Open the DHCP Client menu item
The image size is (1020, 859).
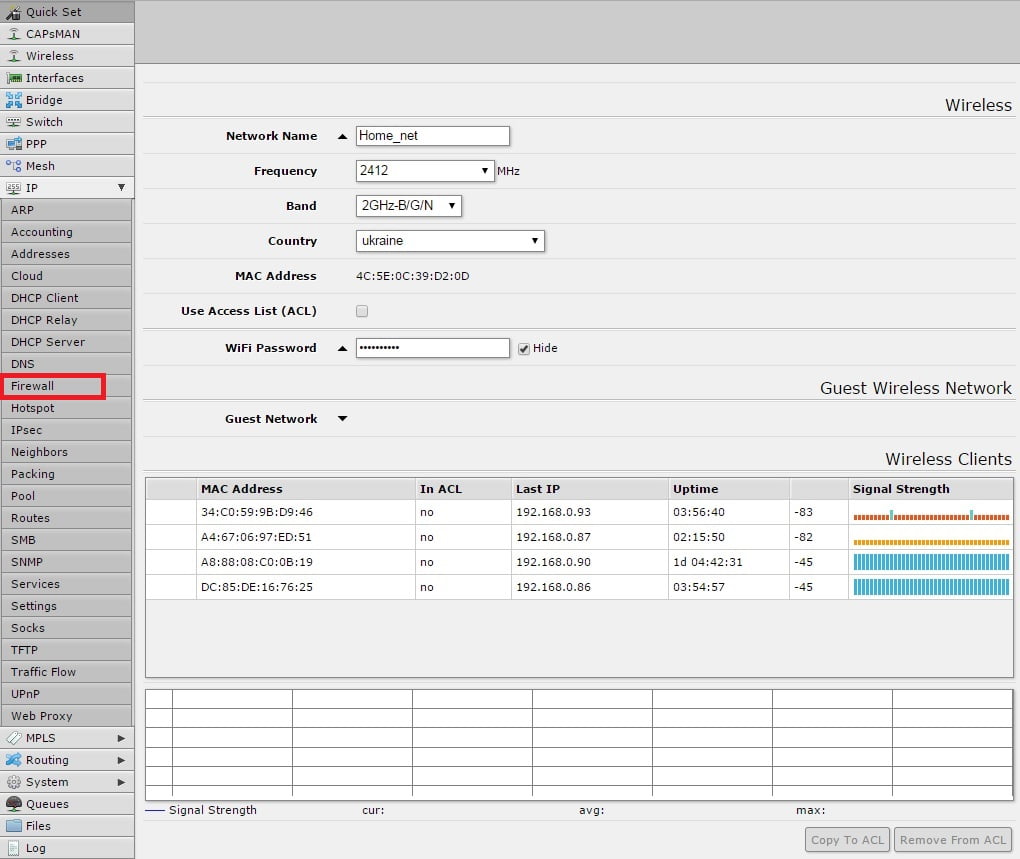click(x=66, y=298)
